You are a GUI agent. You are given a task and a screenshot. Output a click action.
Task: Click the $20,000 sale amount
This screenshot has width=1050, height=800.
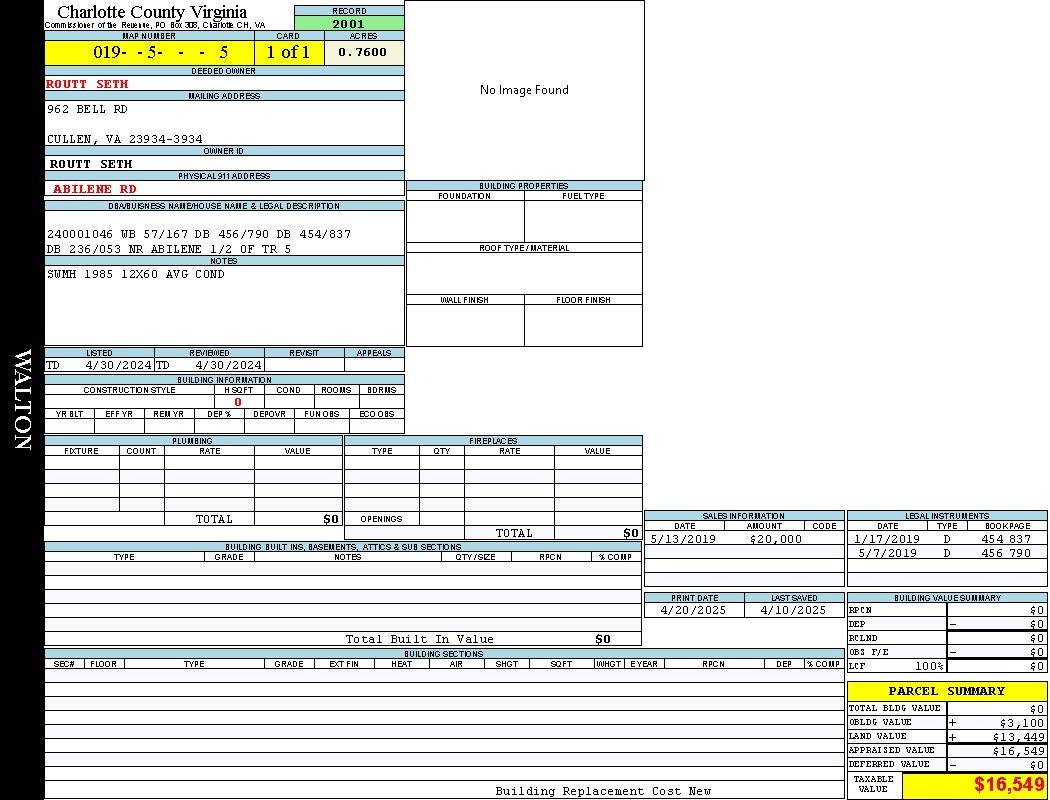[775, 539]
